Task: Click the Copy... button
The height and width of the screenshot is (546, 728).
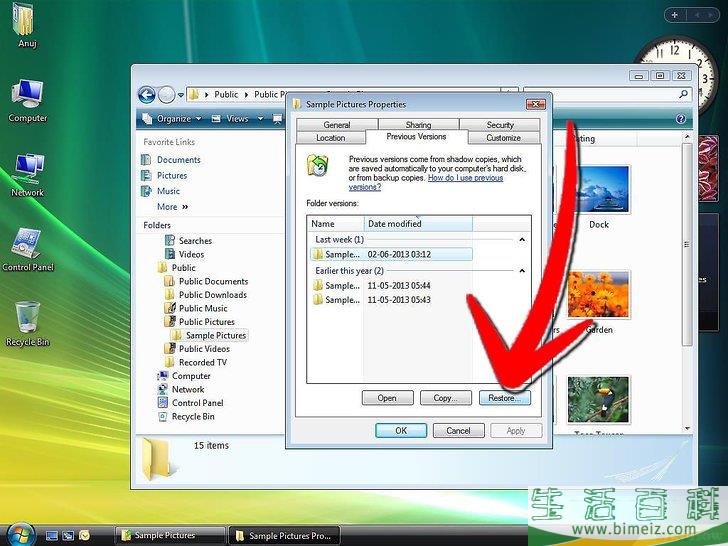Action: click(446, 398)
